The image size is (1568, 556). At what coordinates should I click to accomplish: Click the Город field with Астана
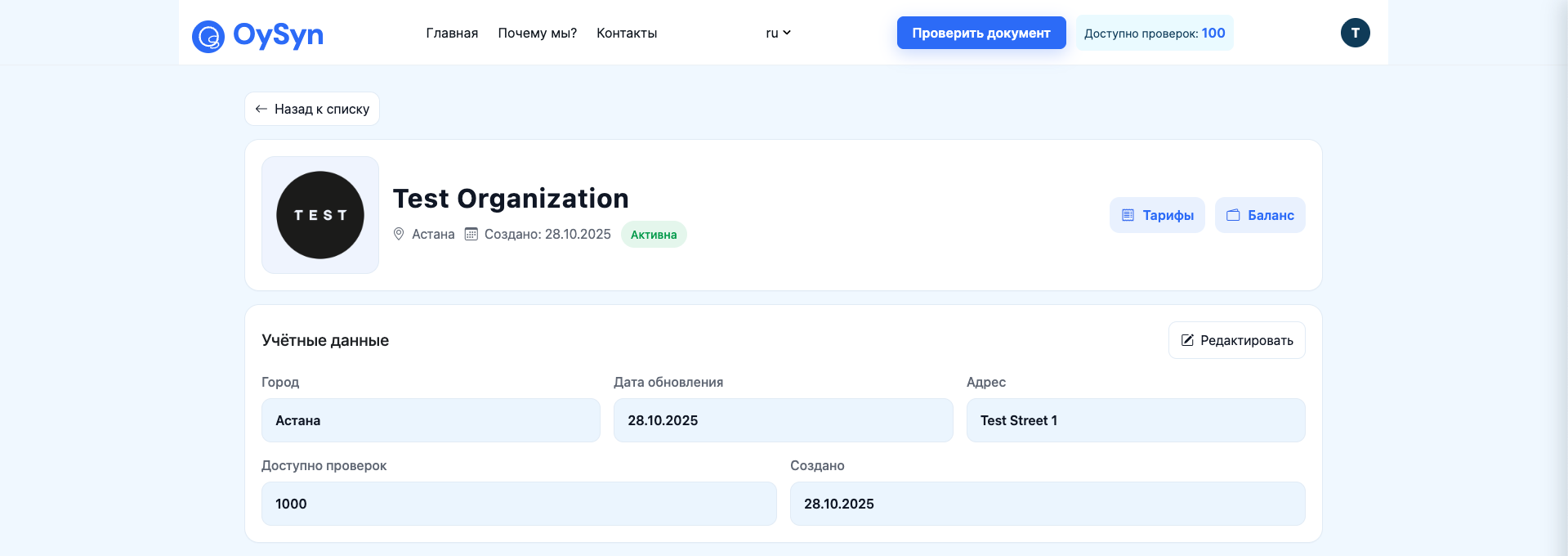coord(431,420)
